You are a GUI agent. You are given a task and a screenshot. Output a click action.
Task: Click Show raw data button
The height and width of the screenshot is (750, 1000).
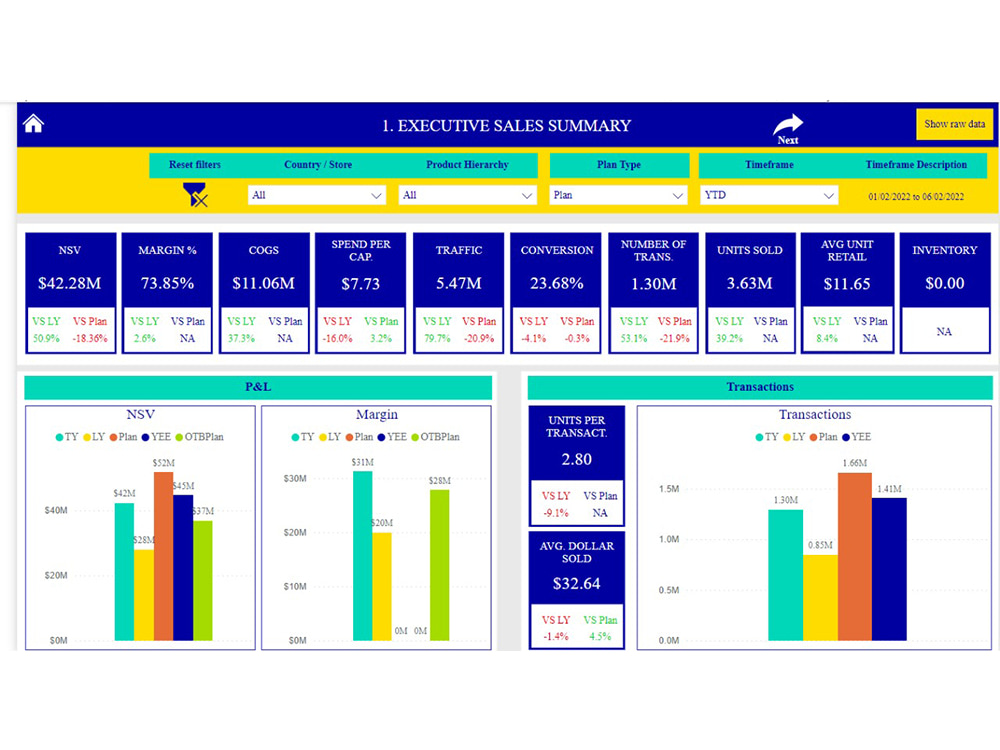click(x=954, y=124)
